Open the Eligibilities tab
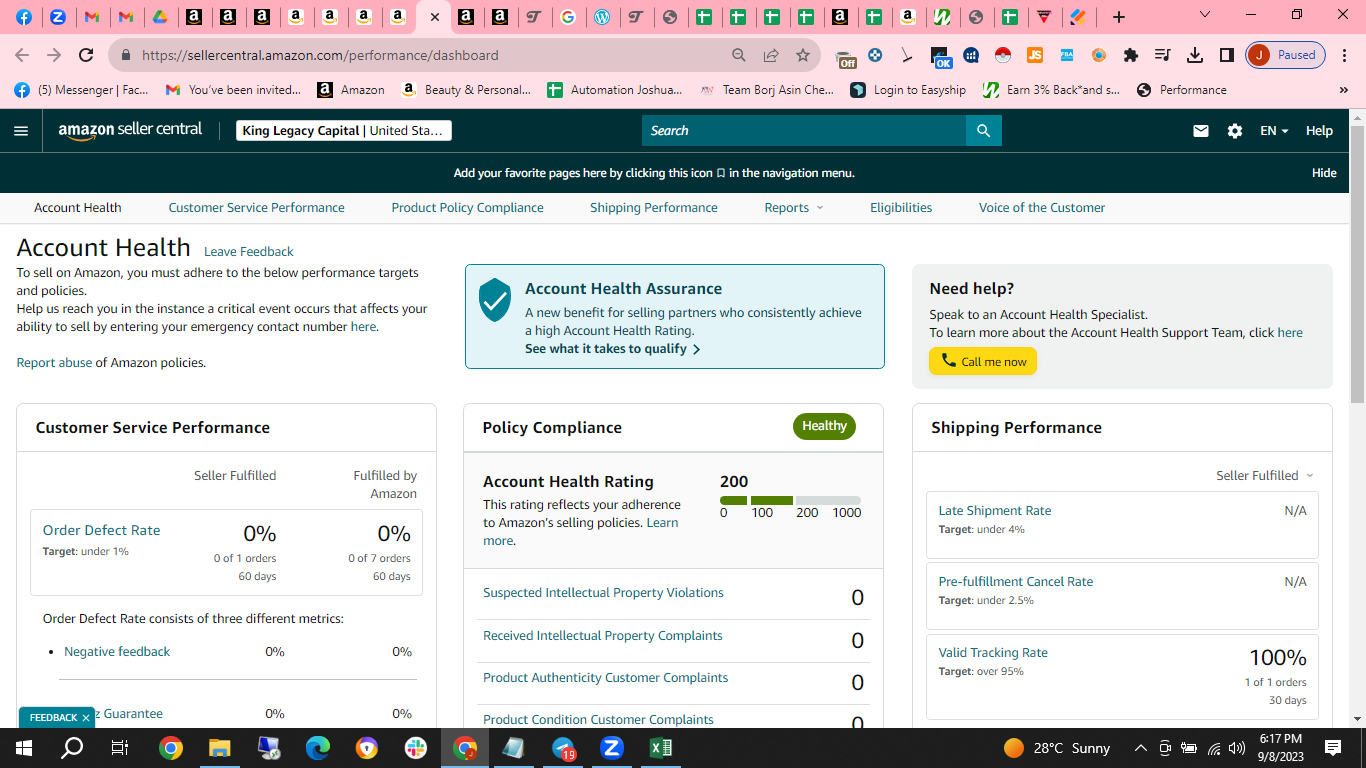 tap(901, 208)
